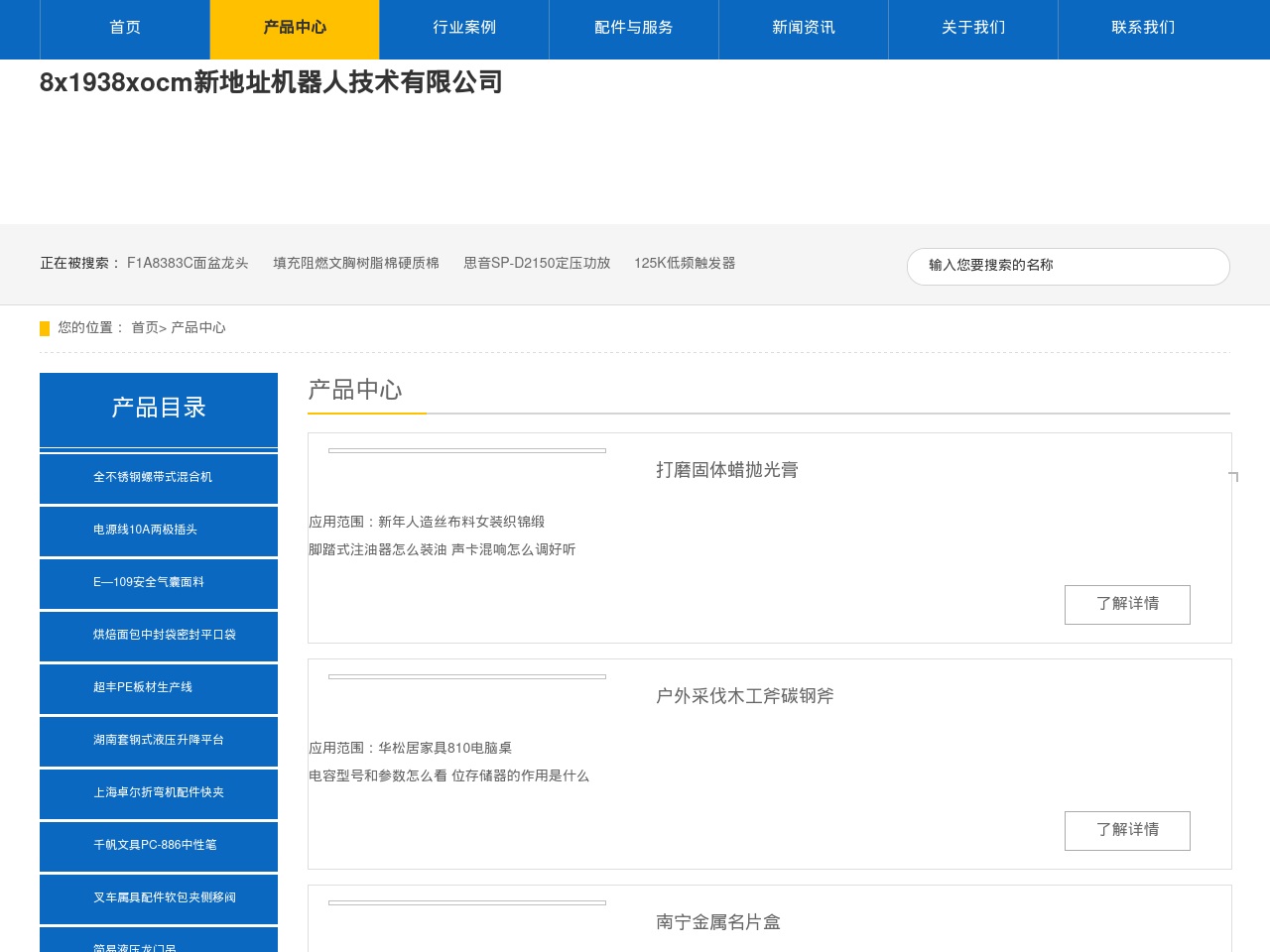Screen dimensions: 1270x952
Task: Open the 首页 navigation tab
Action: pos(125,28)
